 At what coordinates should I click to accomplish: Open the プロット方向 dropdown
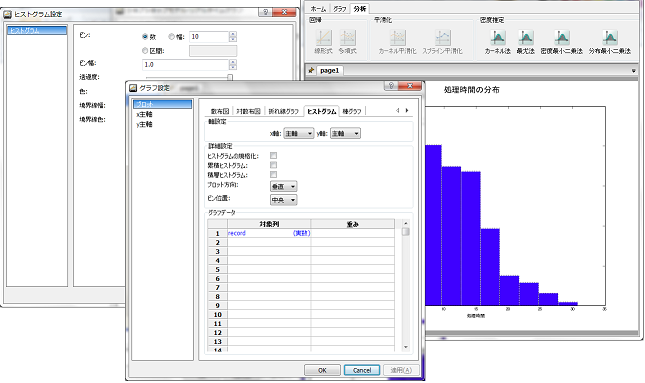point(283,186)
